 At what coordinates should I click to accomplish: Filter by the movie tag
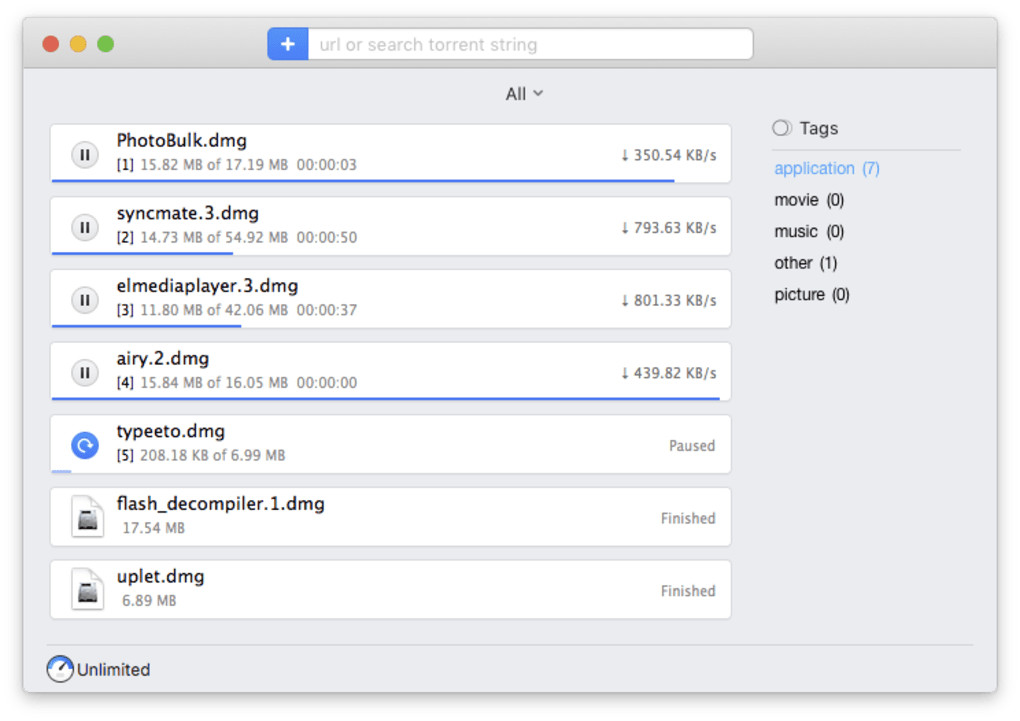(809, 200)
